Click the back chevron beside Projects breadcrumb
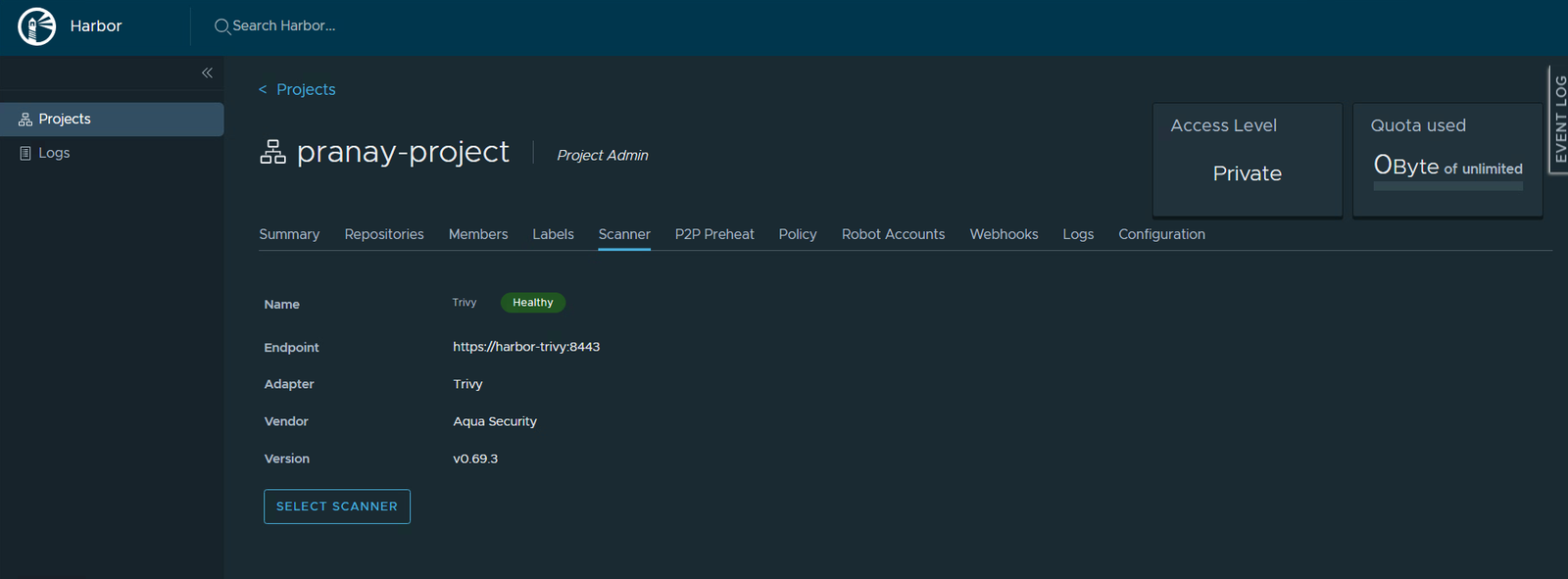The height and width of the screenshot is (579, 1568). [x=263, y=89]
